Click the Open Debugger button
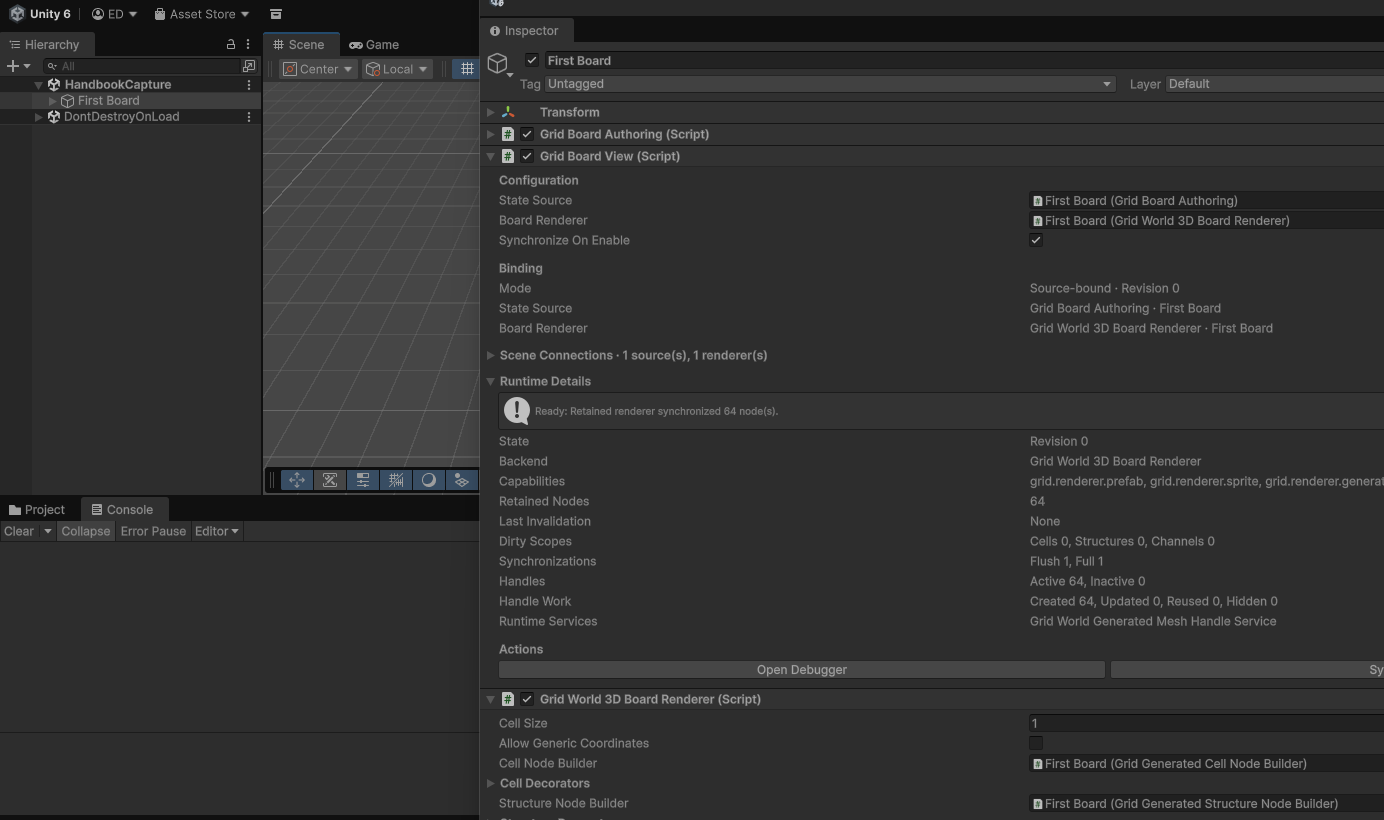The image size is (1384, 820). pyautogui.click(x=802, y=670)
